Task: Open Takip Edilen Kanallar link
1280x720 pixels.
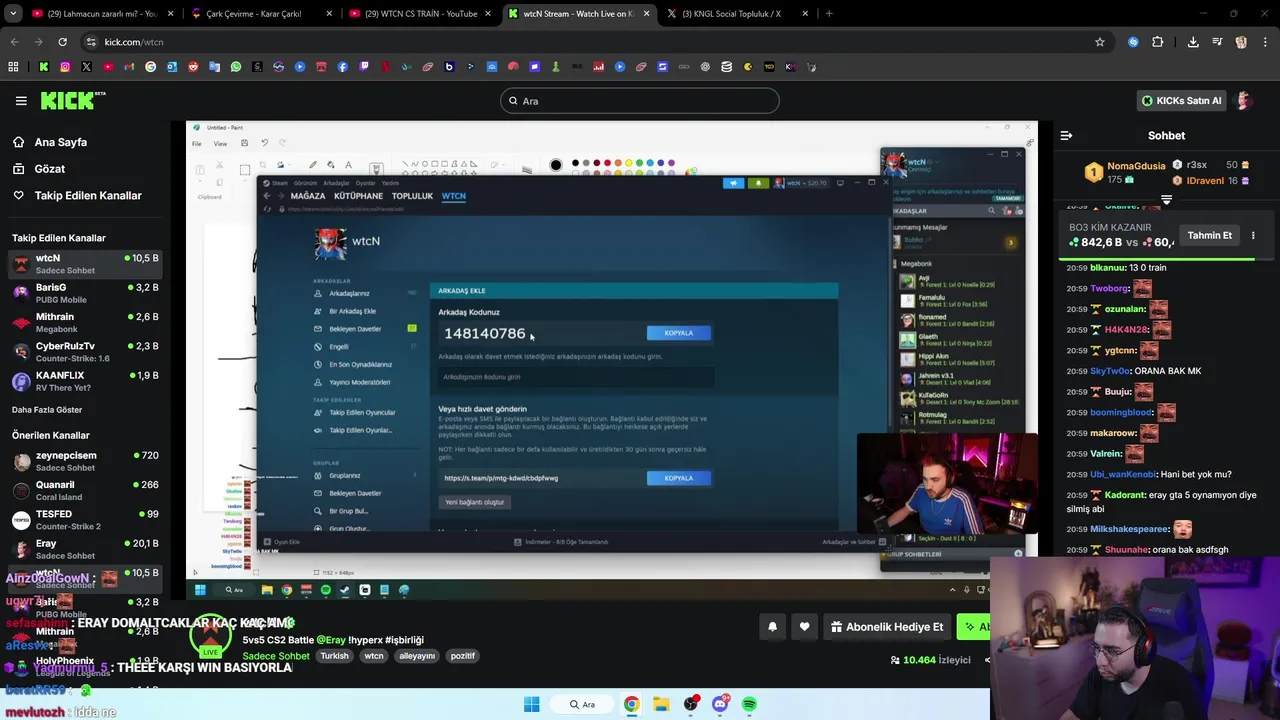Action: coord(88,196)
